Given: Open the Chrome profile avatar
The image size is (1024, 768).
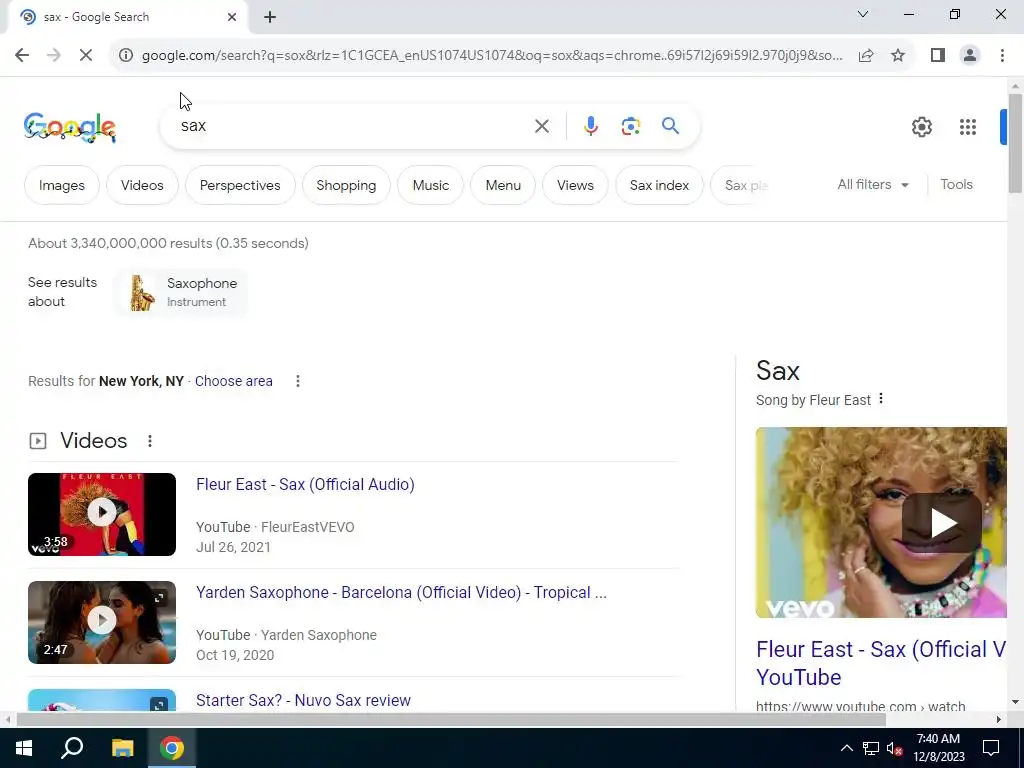Looking at the screenshot, I should [970, 56].
